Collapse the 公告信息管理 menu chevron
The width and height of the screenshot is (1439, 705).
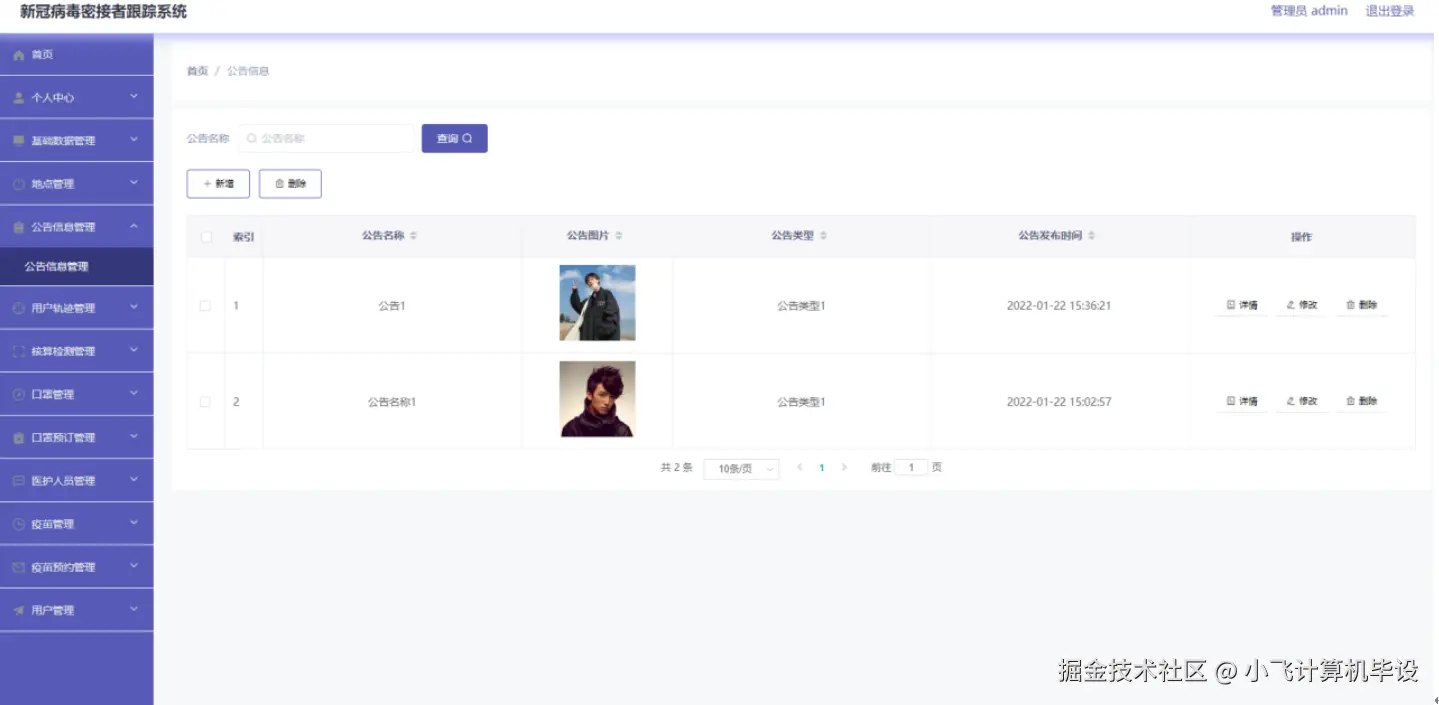tap(134, 227)
